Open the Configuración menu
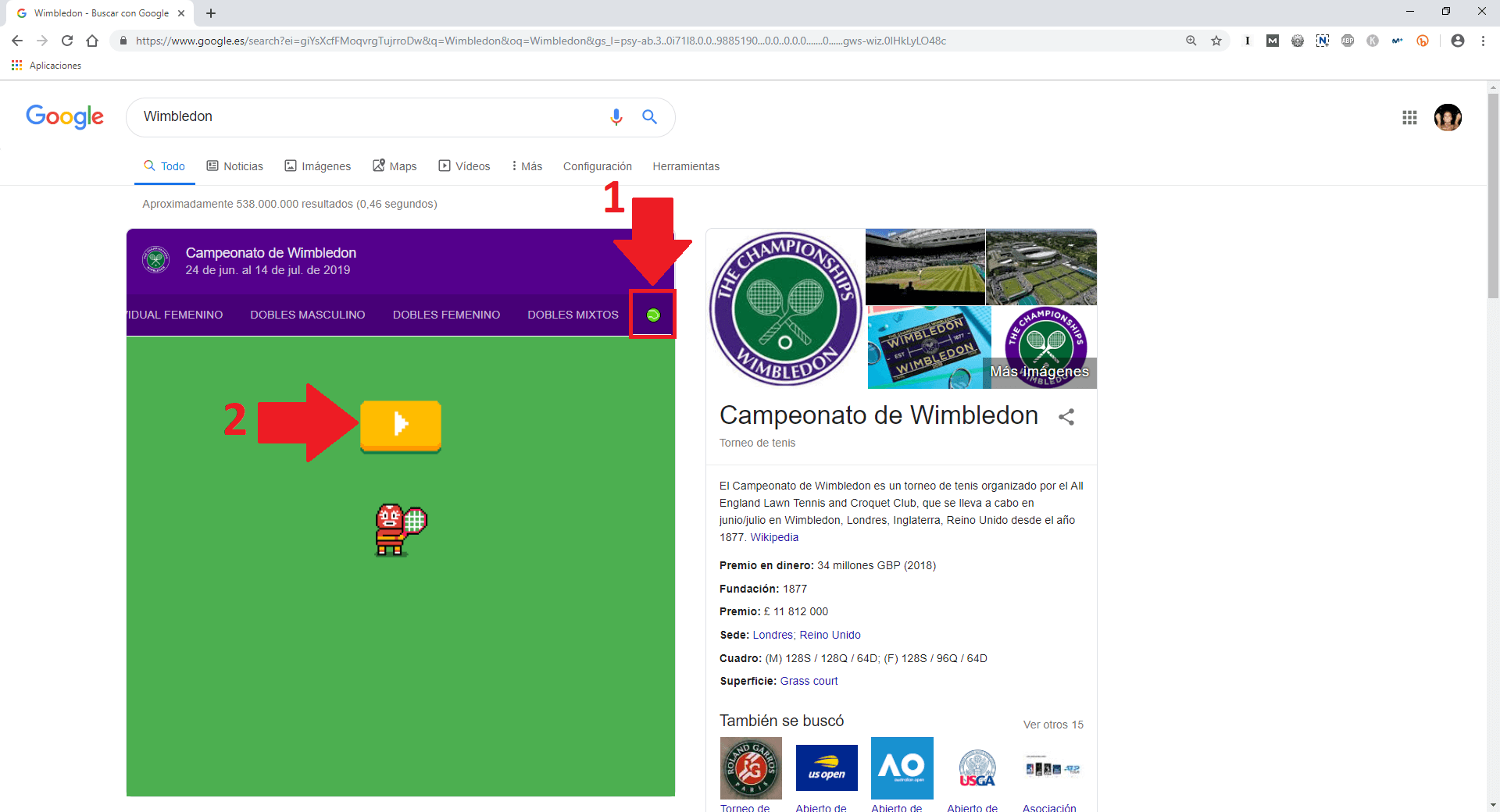 tap(598, 166)
